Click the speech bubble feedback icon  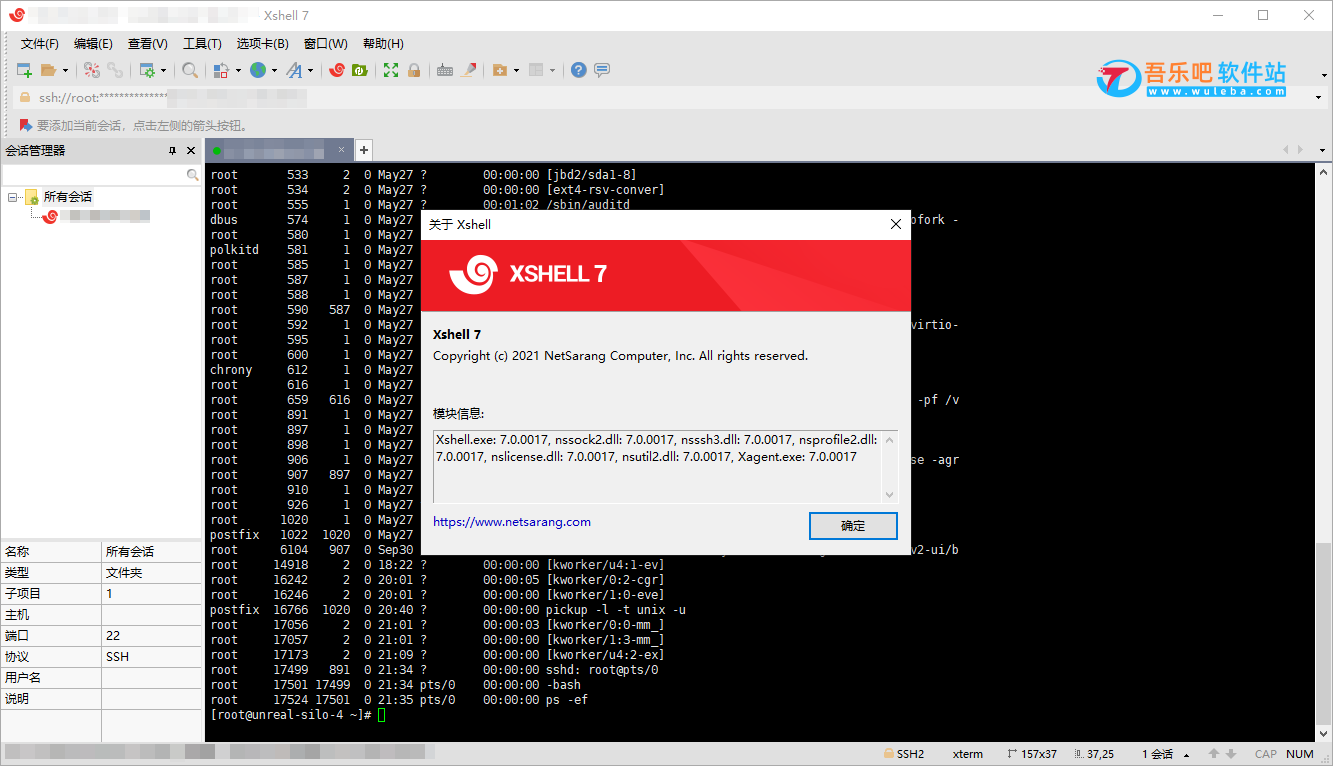[602, 70]
